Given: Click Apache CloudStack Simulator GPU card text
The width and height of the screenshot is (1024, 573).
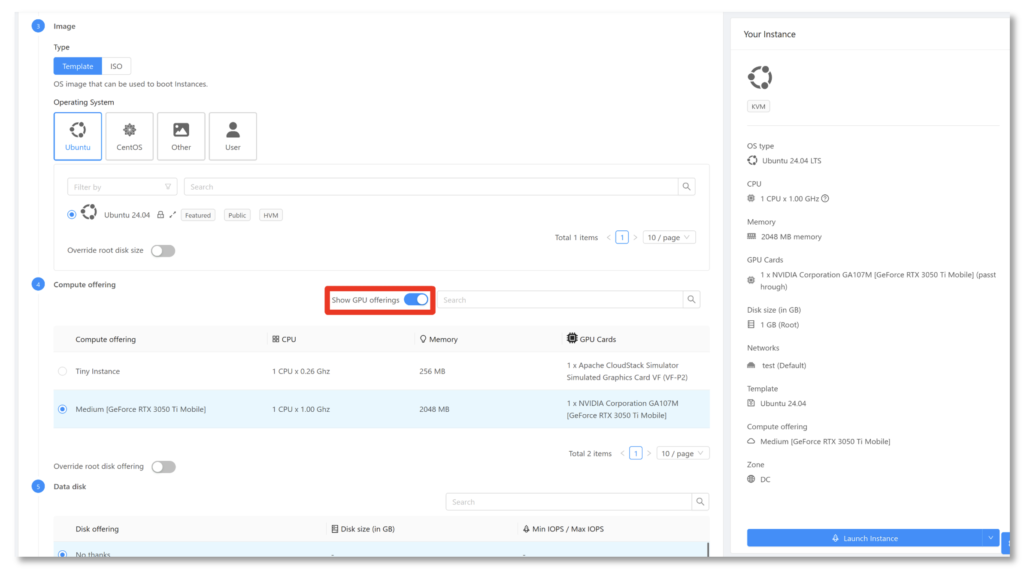Looking at the screenshot, I should tap(627, 371).
